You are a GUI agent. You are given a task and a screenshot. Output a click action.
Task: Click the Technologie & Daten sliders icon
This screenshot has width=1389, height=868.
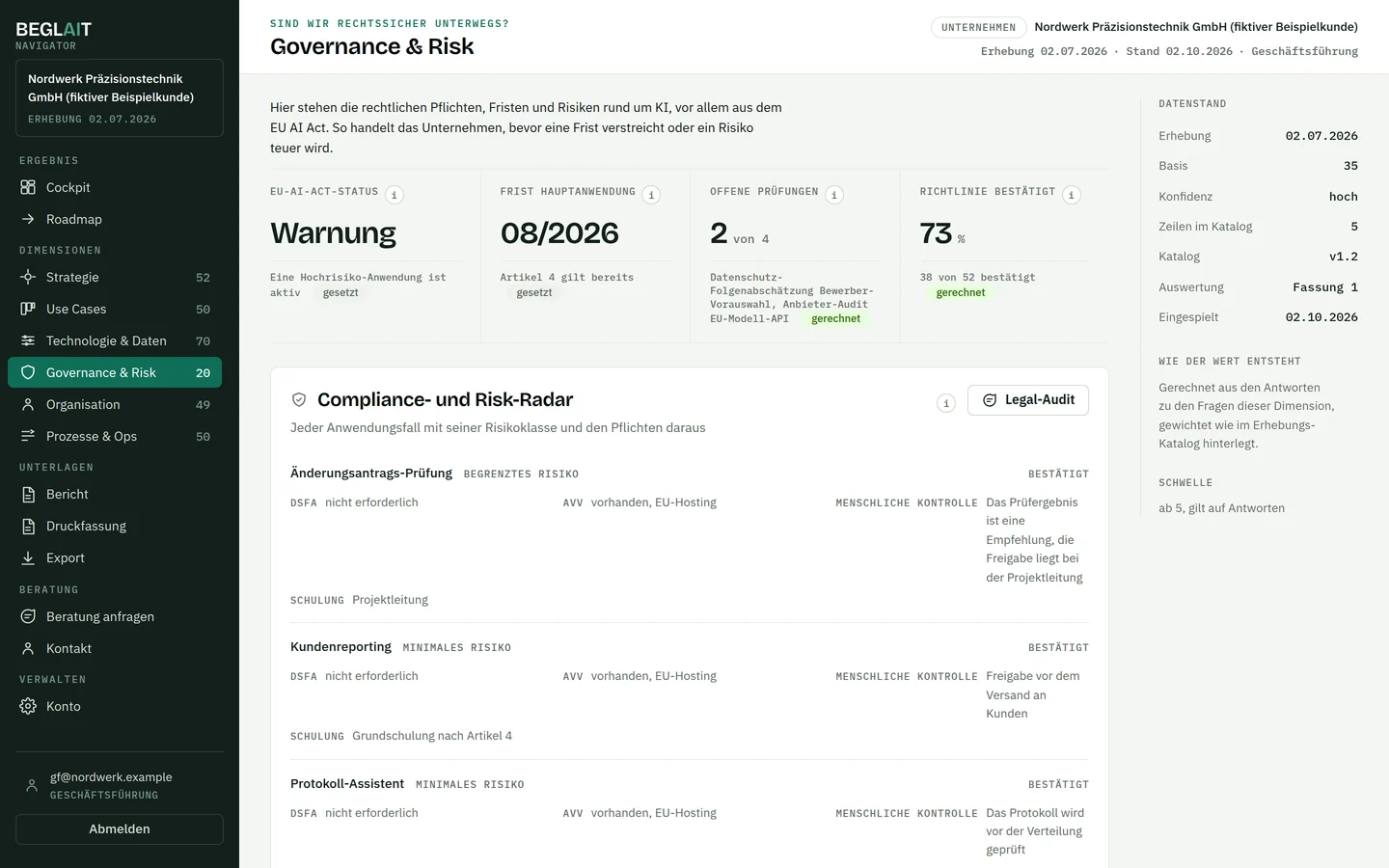28,340
